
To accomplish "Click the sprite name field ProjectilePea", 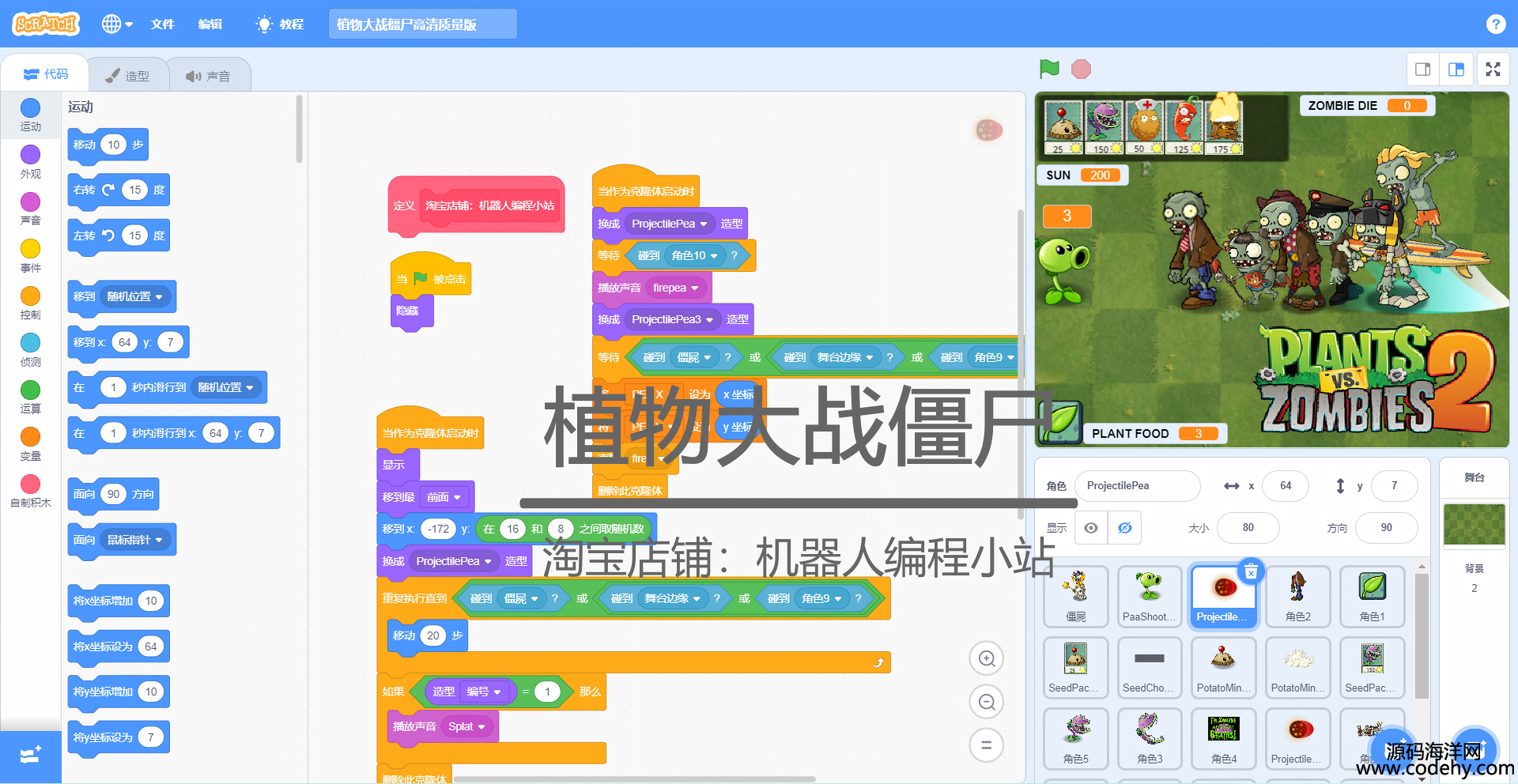I will pos(1137,486).
